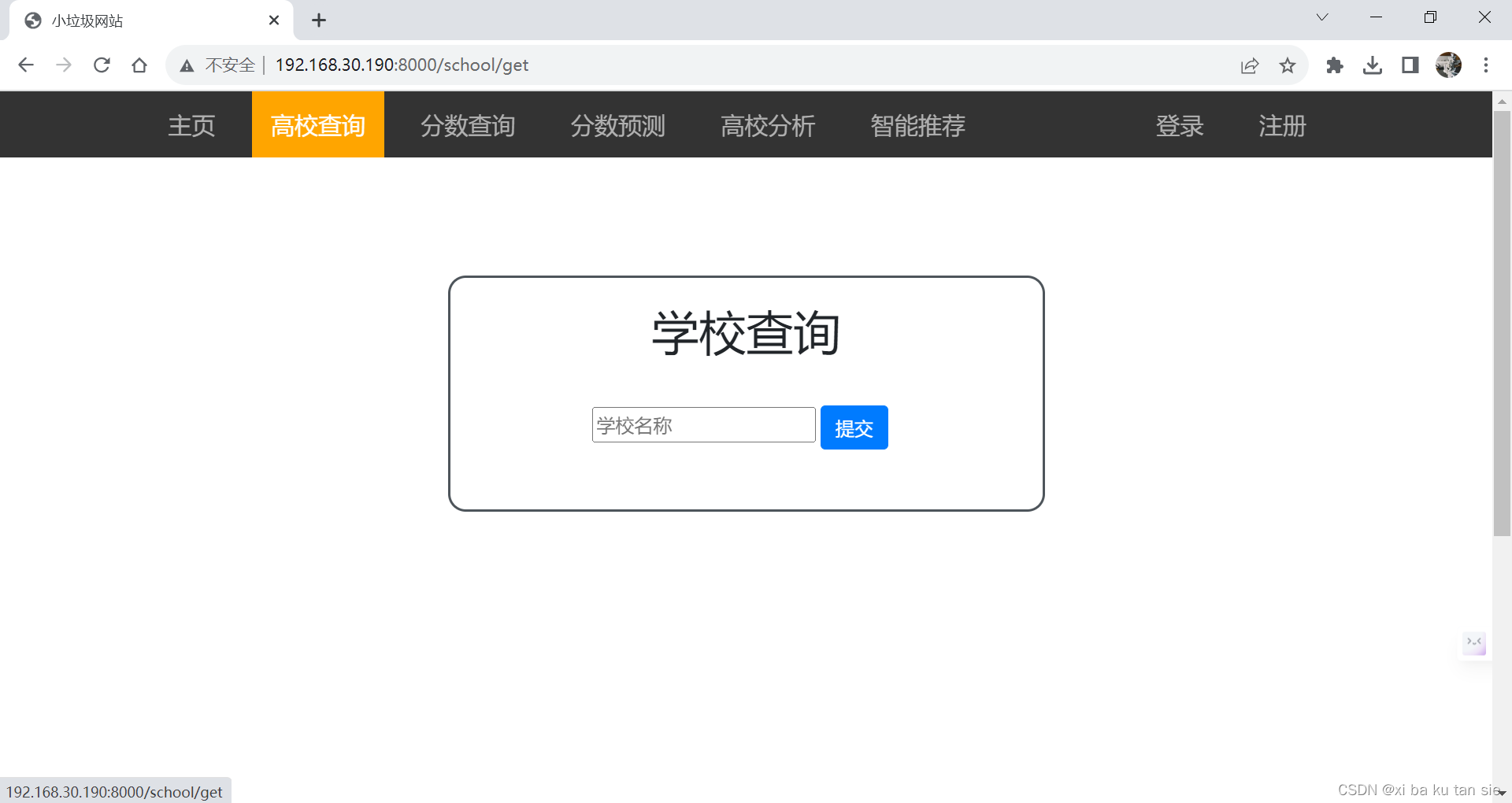Open the Extensions puzzle icon
The height and width of the screenshot is (803, 1512).
tap(1335, 65)
